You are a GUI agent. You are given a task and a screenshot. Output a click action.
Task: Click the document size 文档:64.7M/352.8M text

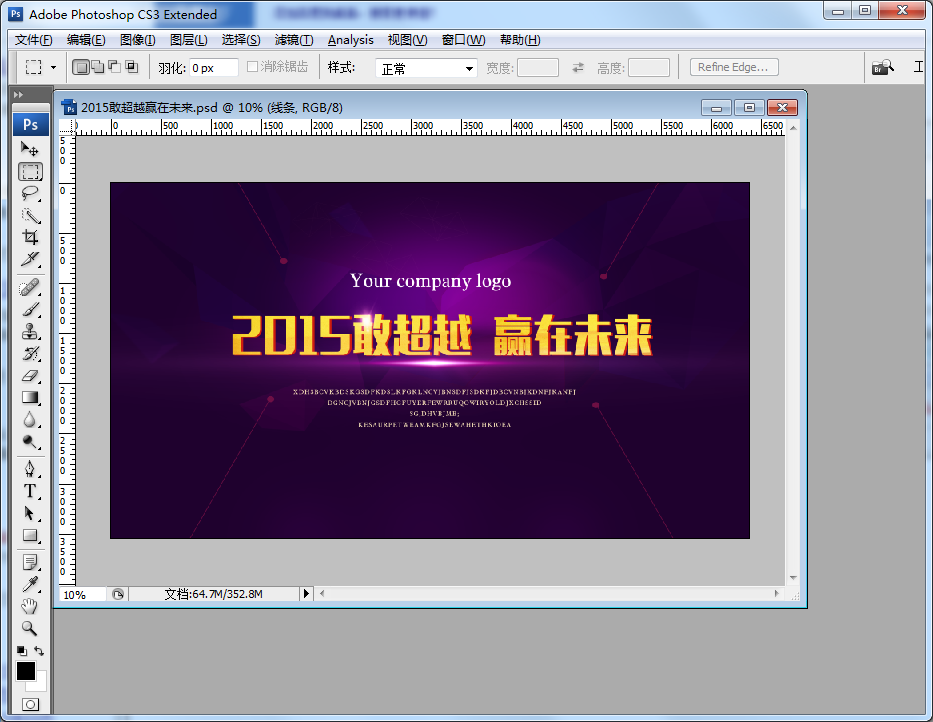click(x=214, y=594)
